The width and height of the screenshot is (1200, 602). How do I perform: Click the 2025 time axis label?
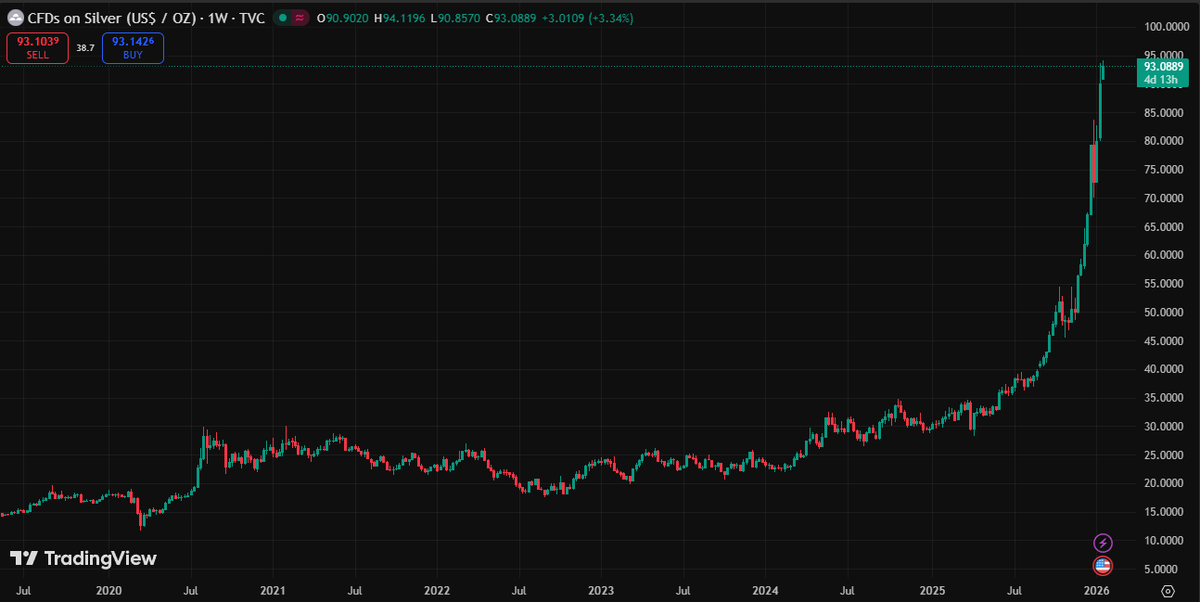tap(932, 591)
